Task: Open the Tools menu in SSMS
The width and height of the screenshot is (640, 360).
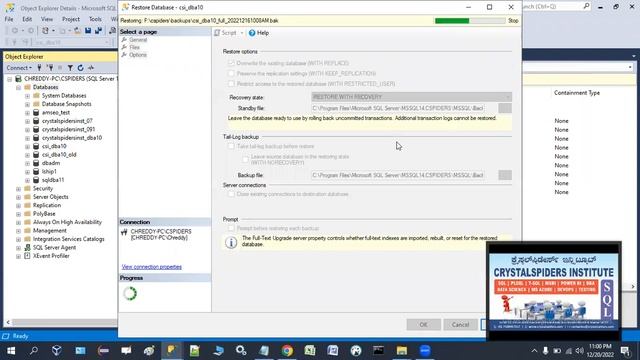Action: (95, 19)
